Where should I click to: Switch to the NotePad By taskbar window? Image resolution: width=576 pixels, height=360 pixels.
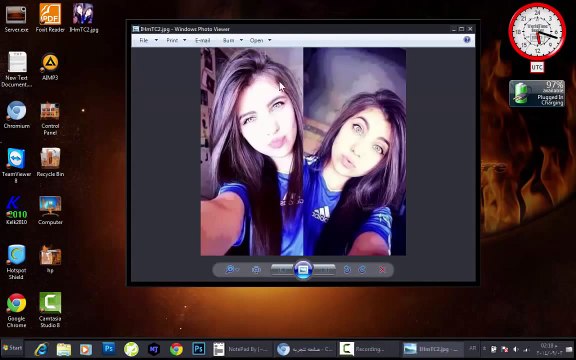click(x=241, y=349)
